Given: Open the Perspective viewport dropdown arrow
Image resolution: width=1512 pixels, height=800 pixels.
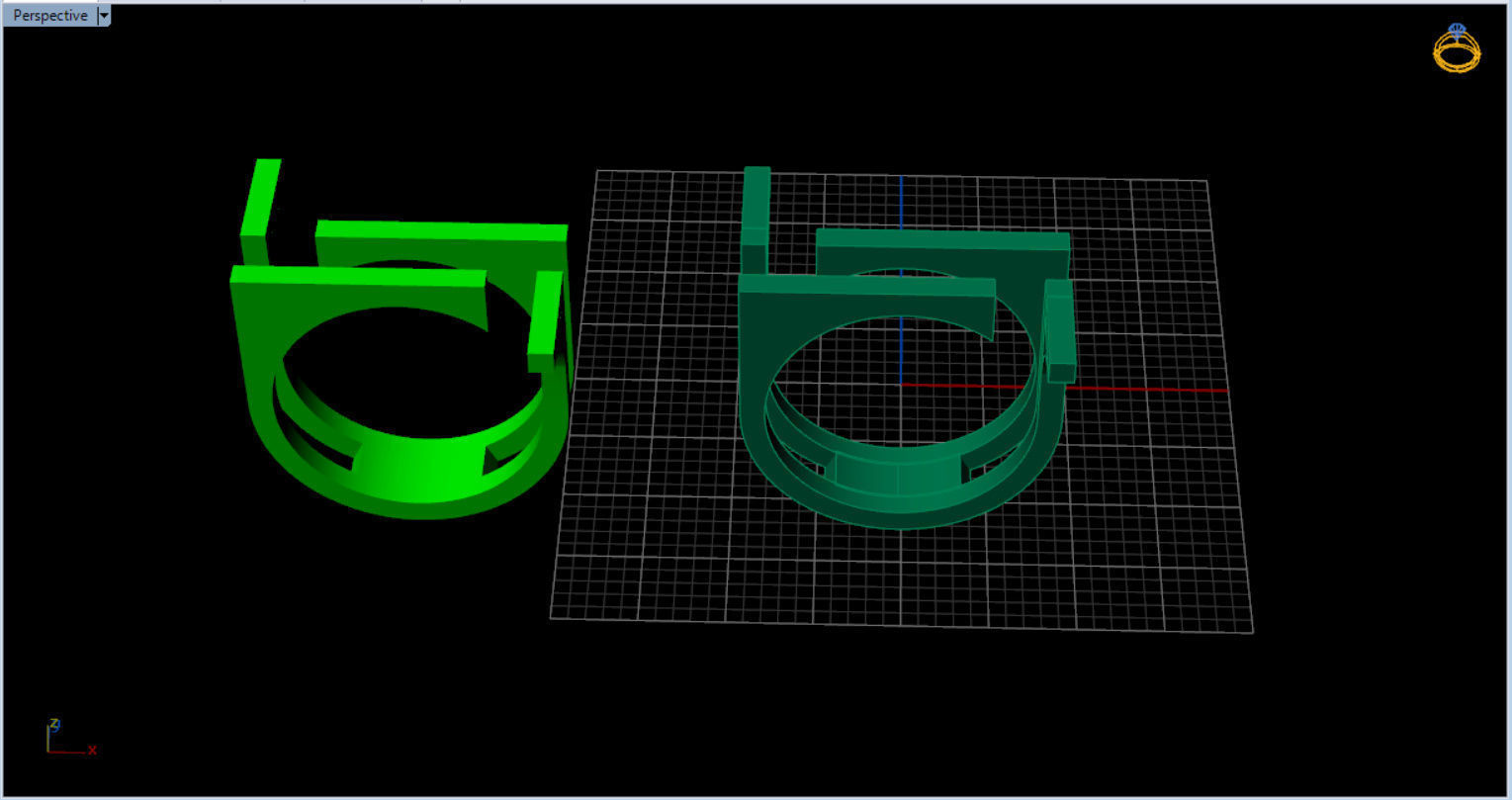Looking at the screenshot, I should pos(104,16).
